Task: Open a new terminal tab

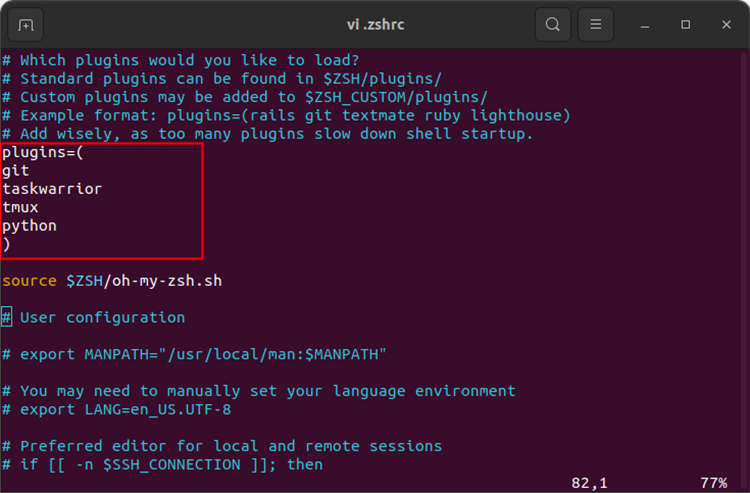Action: [x=26, y=24]
